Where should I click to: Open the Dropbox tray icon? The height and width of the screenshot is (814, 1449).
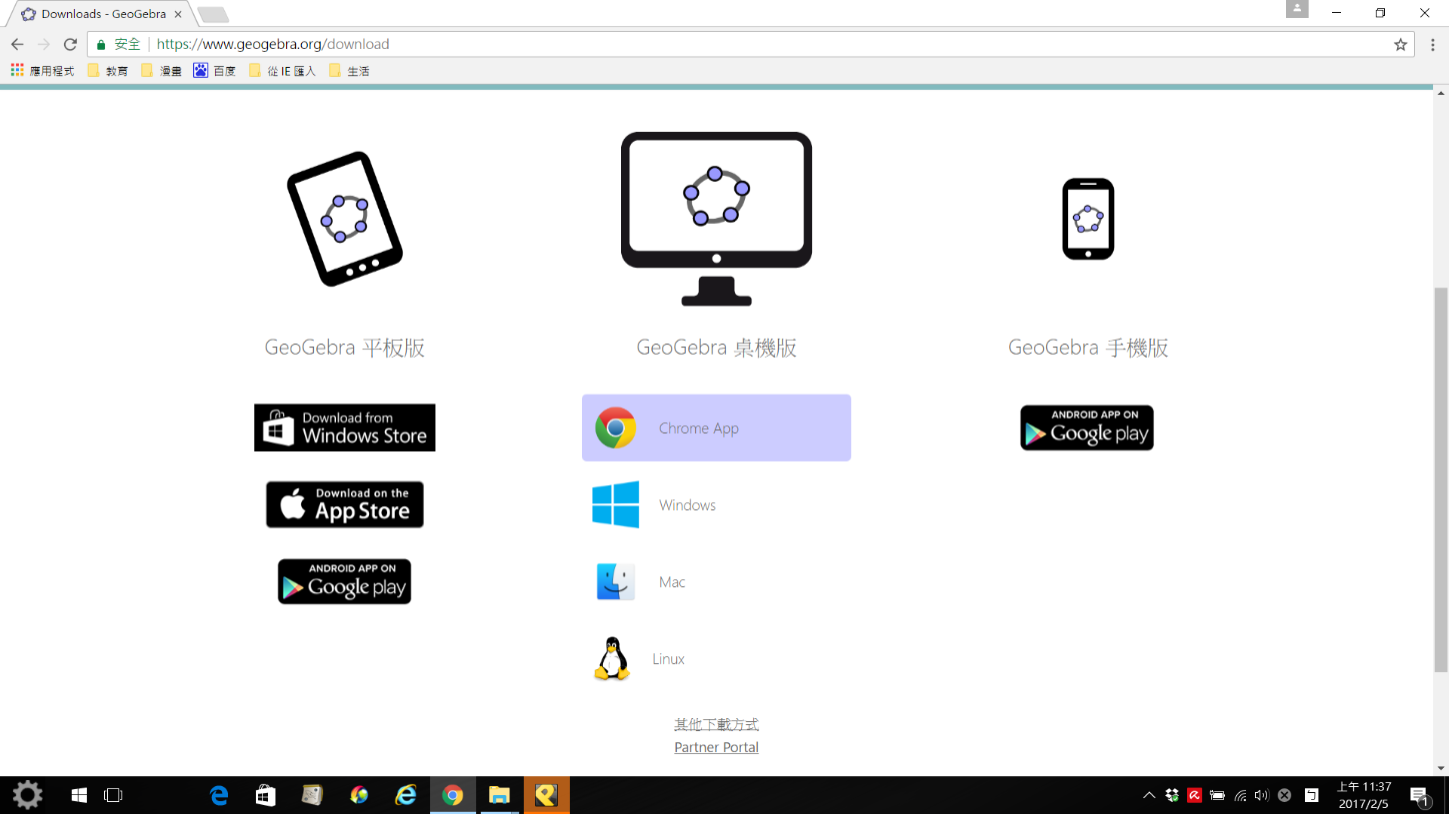pyautogui.click(x=1172, y=796)
